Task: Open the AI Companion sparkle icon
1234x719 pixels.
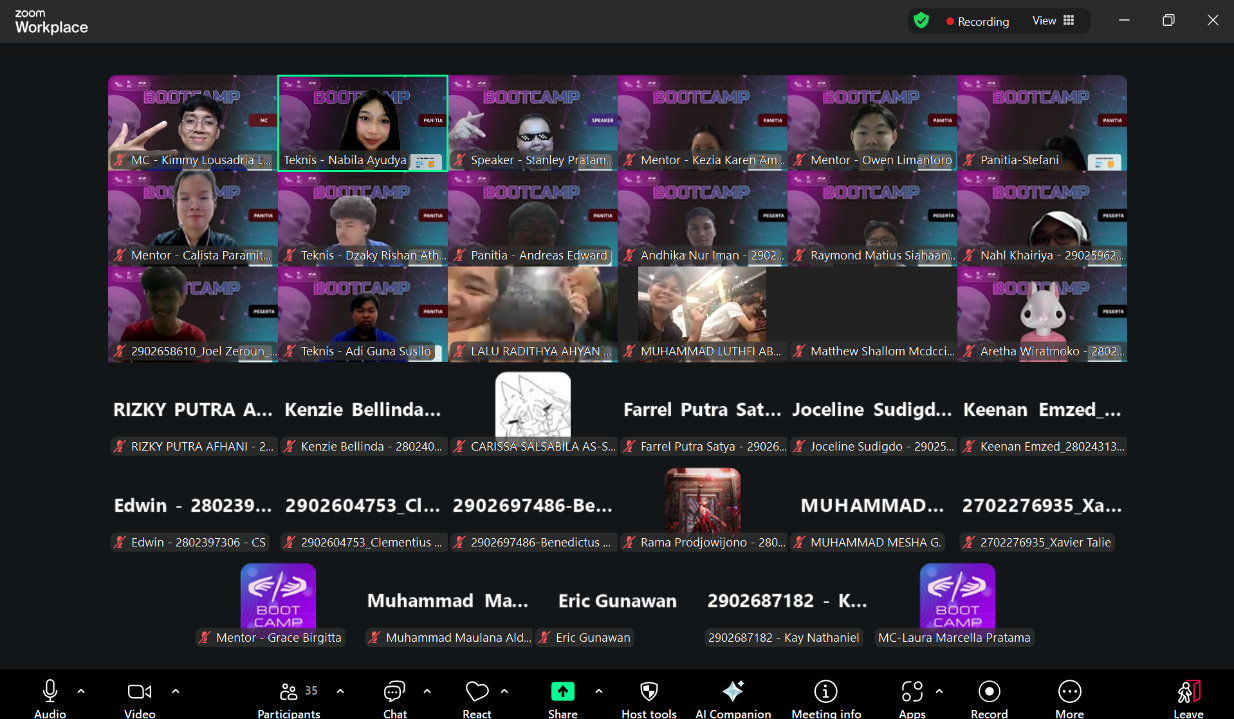Action: tap(733, 693)
